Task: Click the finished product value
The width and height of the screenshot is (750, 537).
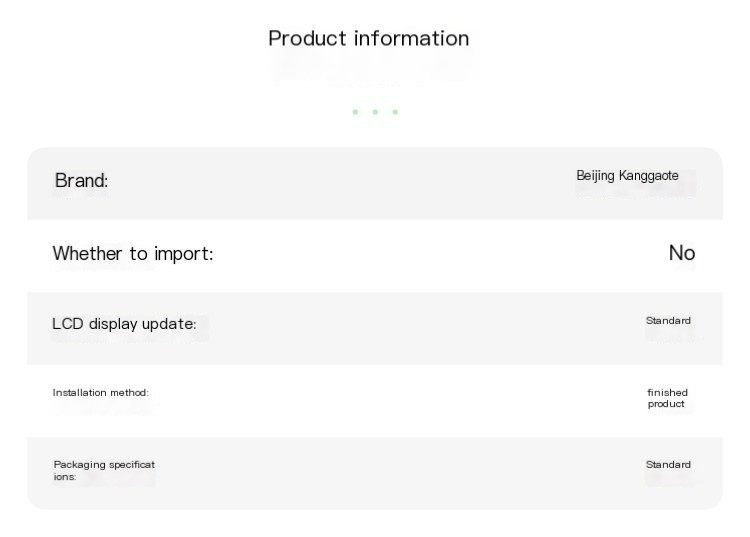Action: click(x=667, y=398)
